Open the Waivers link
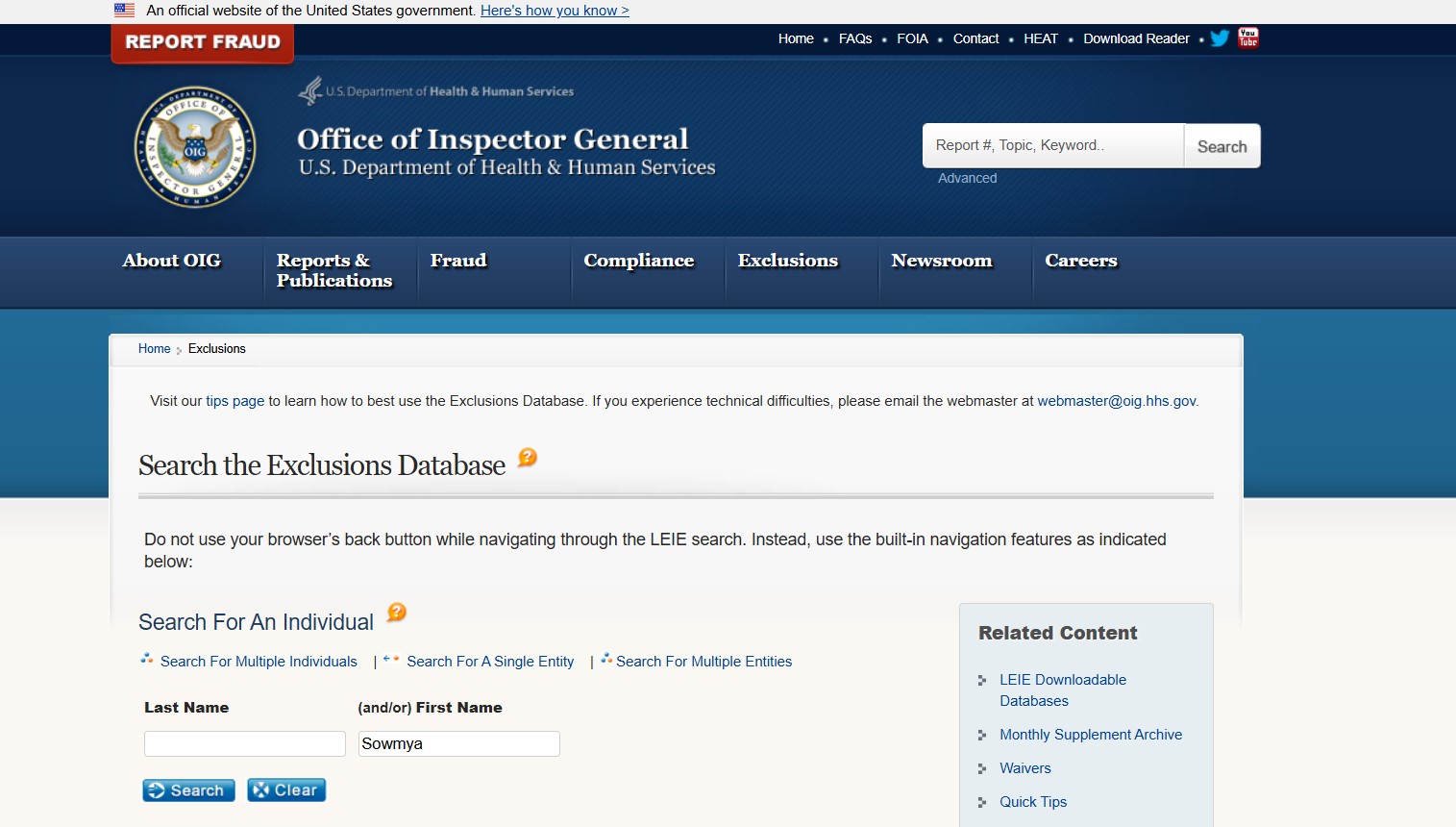Viewport: 1456px width, 827px height. tap(1025, 768)
